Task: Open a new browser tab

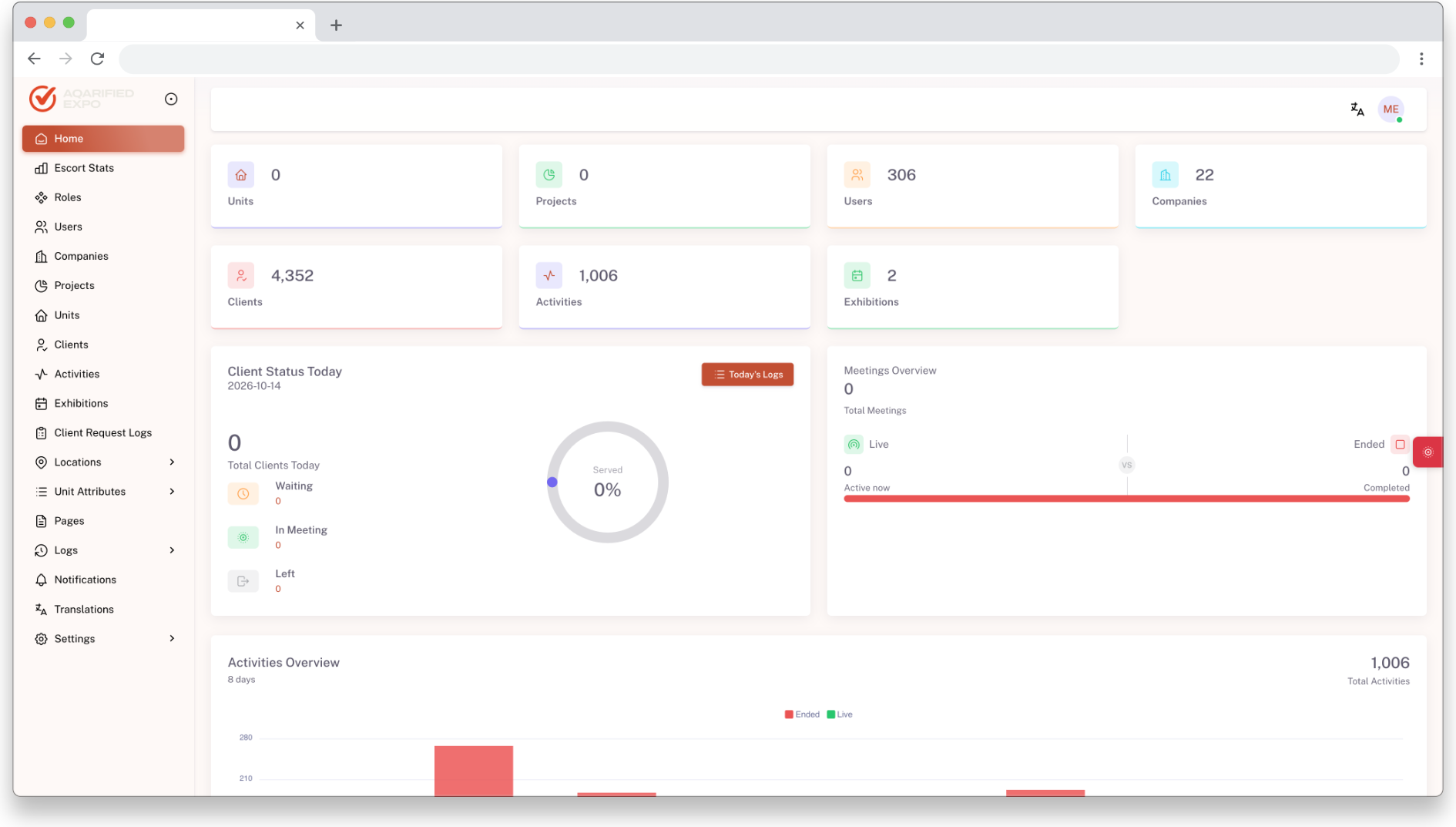Action: (x=336, y=25)
